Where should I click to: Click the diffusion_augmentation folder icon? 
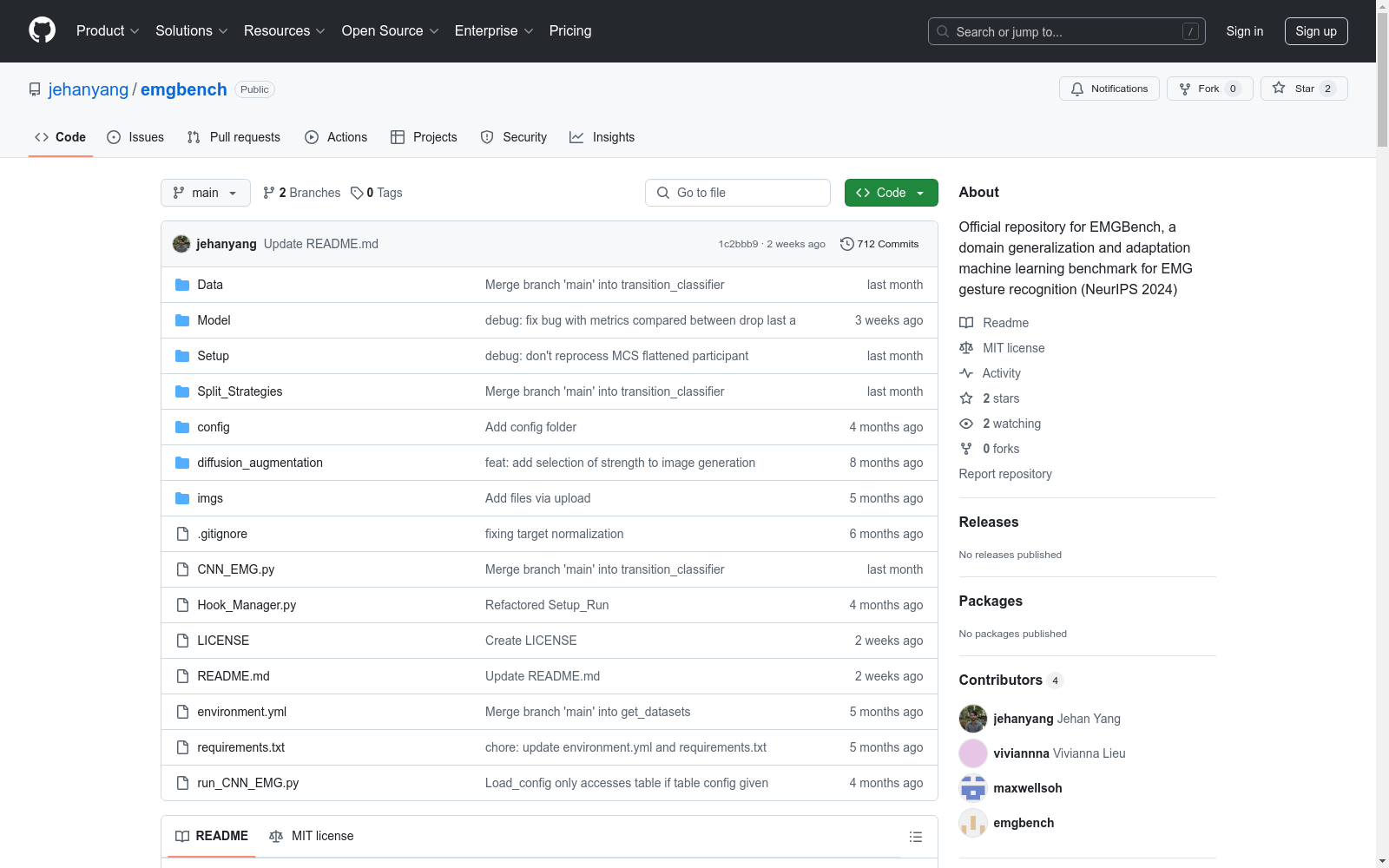click(x=182, y=463)
